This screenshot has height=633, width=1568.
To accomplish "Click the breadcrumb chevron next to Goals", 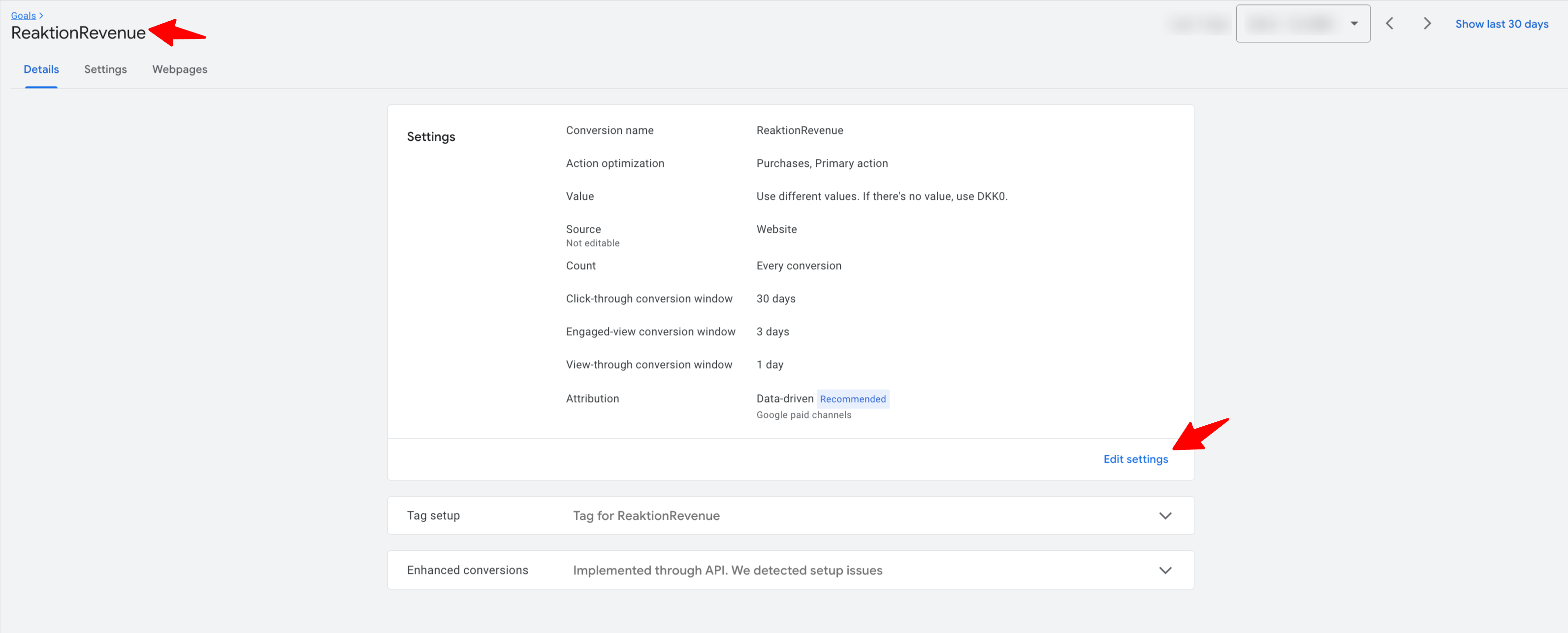I will pos(41,16).
